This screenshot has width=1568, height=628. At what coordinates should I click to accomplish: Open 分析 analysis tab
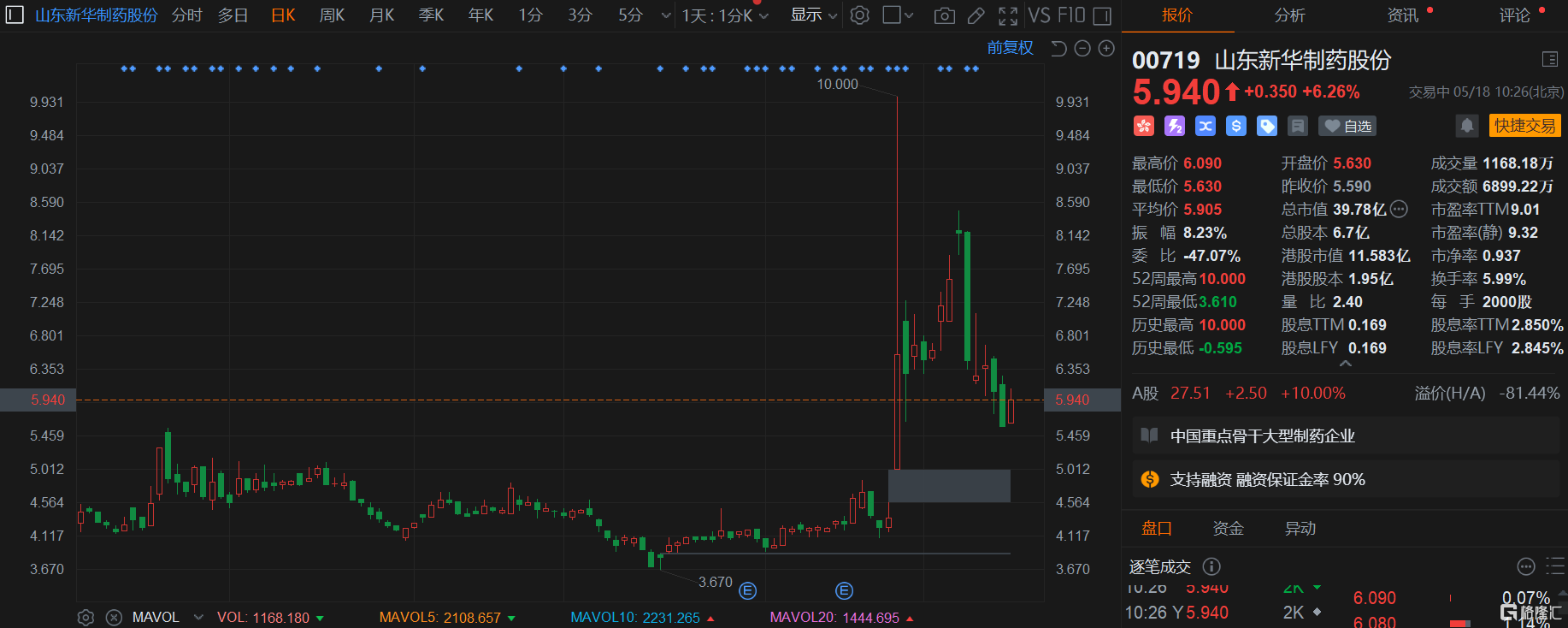click(x=1289, y=15)
